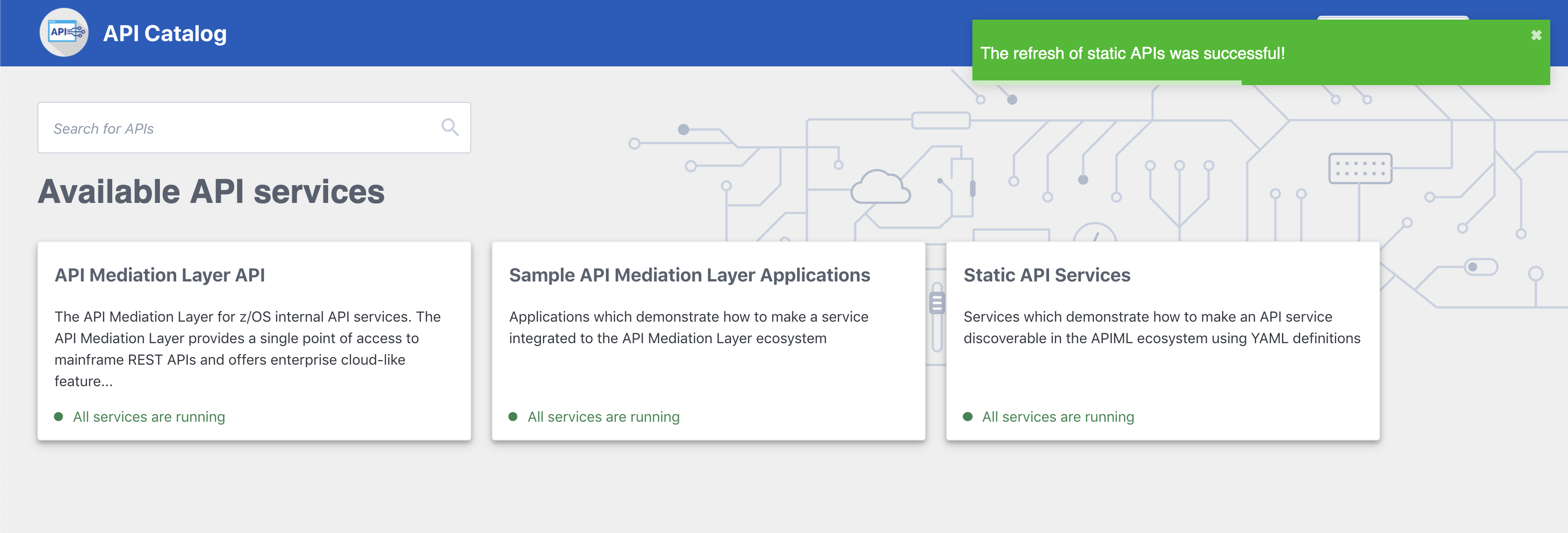1568x533 pixels.
Task: Click the toggle switch graphic in circuit background
Action: pos(1481,267)
